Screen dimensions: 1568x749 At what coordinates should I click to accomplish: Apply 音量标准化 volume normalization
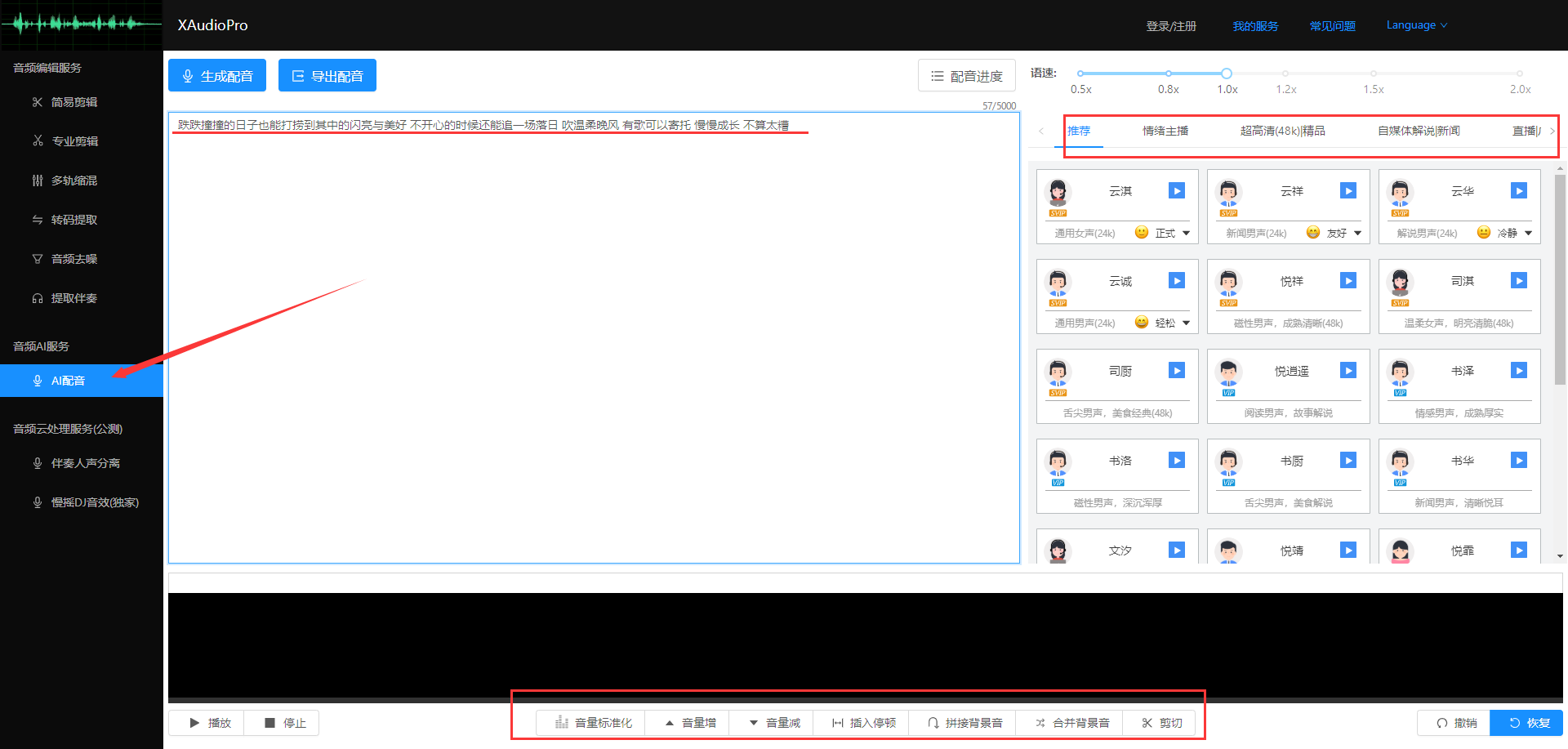590,722
